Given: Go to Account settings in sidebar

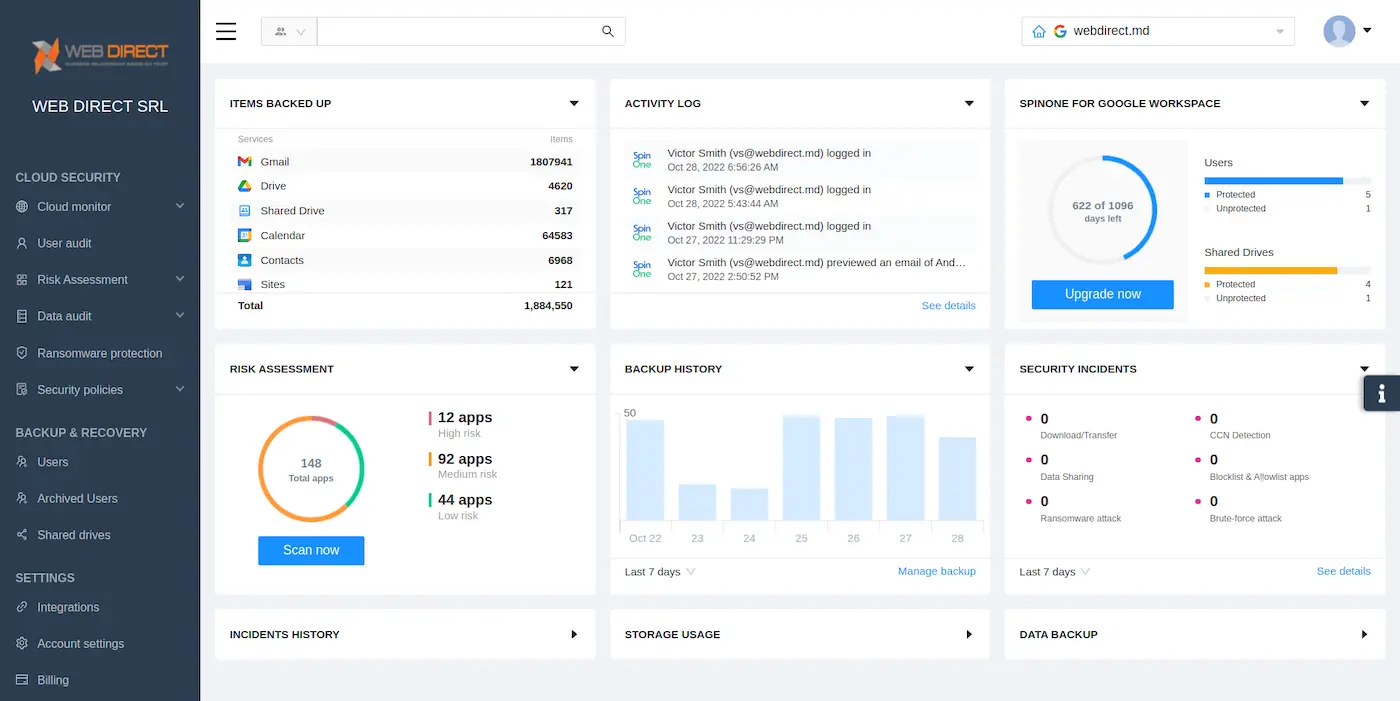Looking at the screenshot, I should 80,644.
